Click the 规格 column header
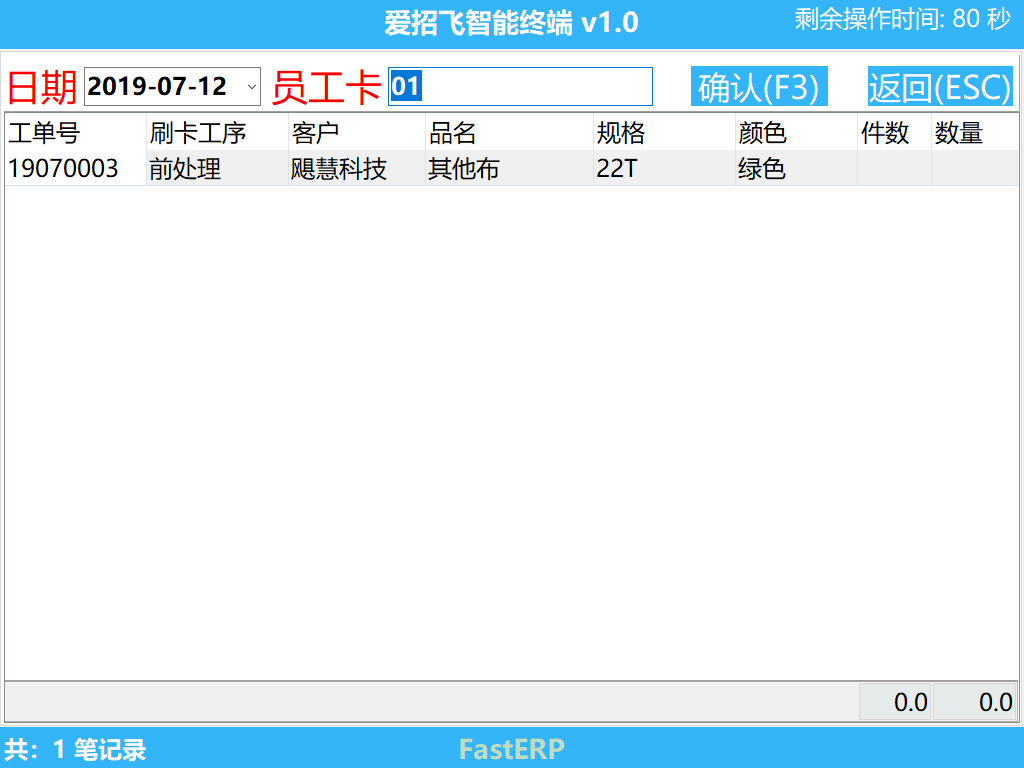This screenshot has width=1024, height=768. [664, 133]
